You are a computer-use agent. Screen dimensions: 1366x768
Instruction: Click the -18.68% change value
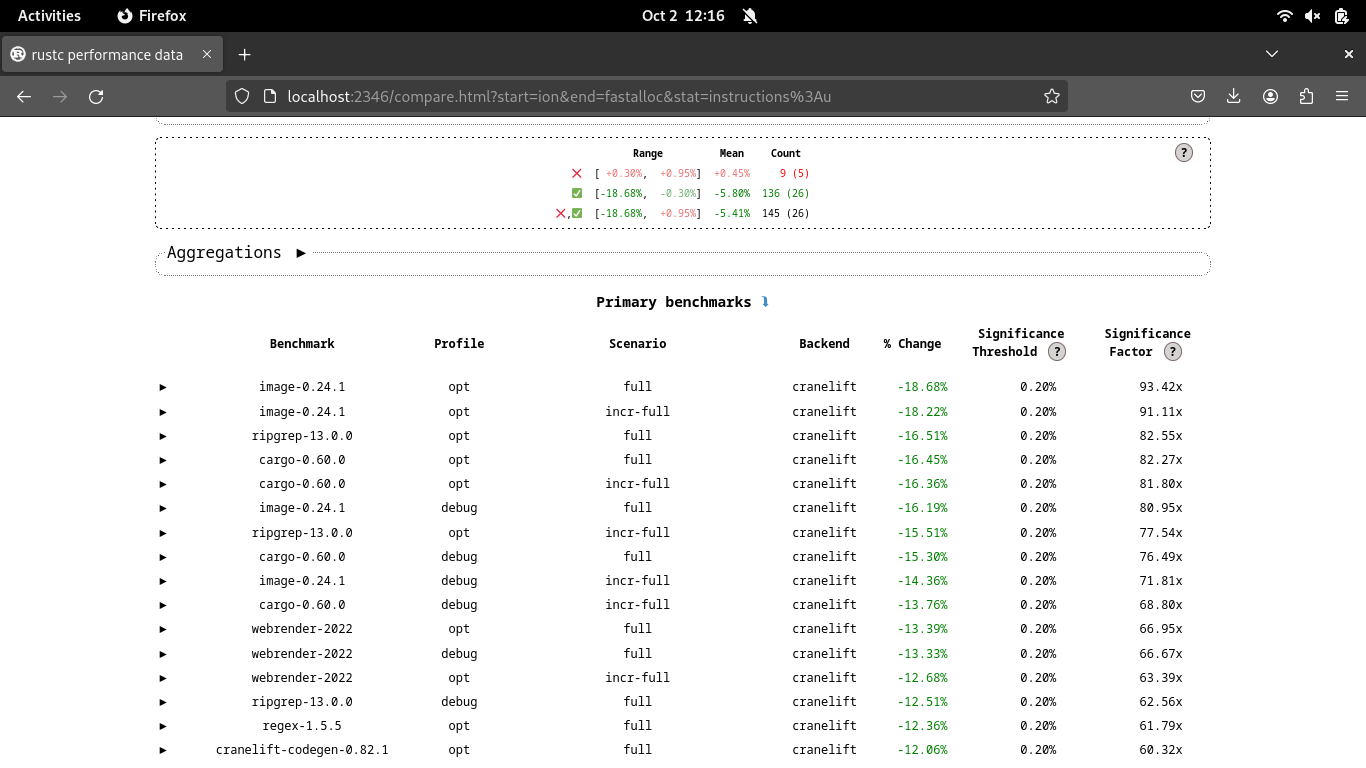922,387
